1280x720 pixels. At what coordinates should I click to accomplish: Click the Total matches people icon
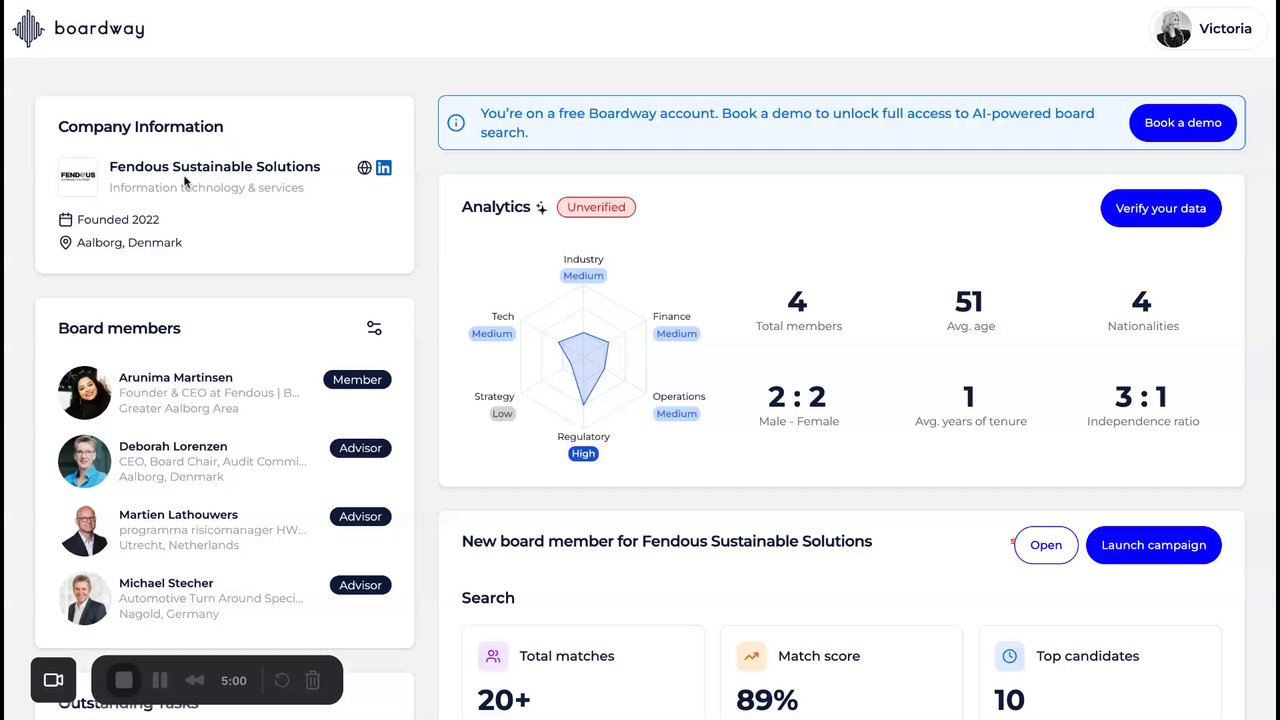pyautogui.click(x=493, y=657)
